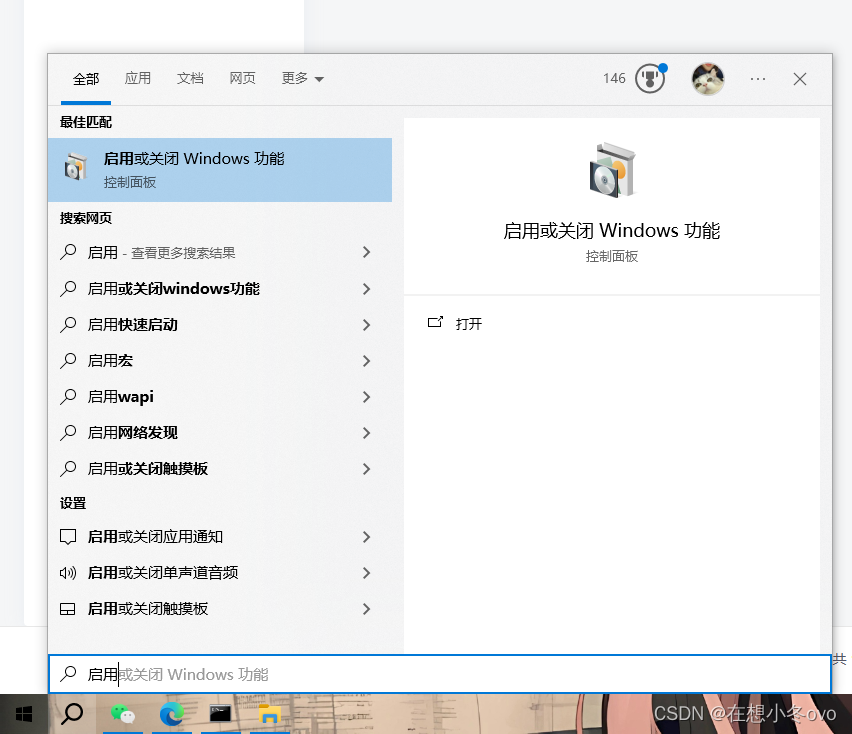Select web suggestion 启用网络发现
Viewport: 852px width, 734px height.
coord(220,432)
